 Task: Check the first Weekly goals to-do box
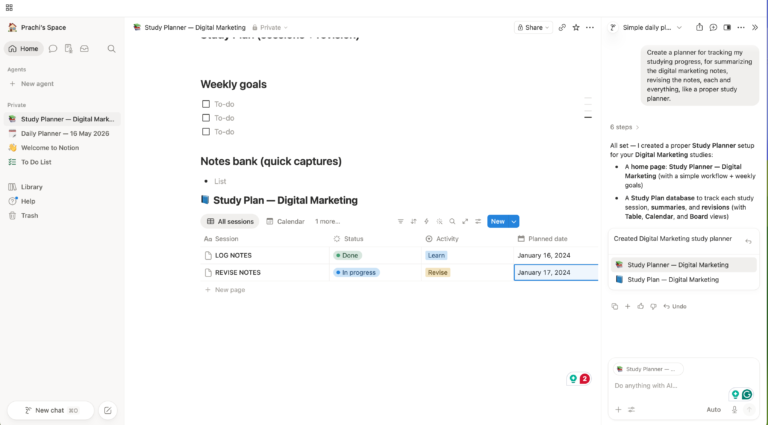[x=206, y=104]
